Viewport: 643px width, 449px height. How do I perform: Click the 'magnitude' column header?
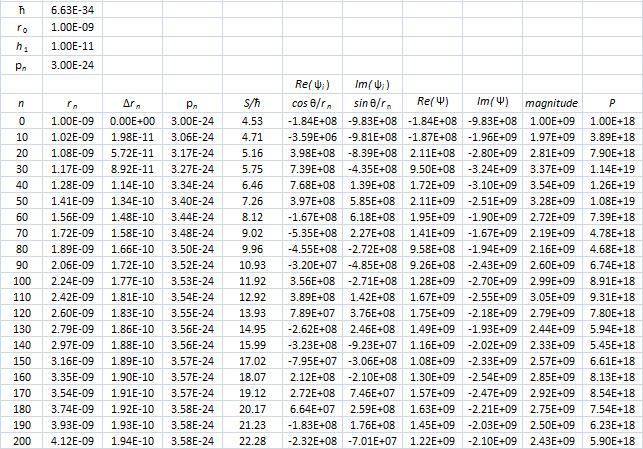coord(548,102)
